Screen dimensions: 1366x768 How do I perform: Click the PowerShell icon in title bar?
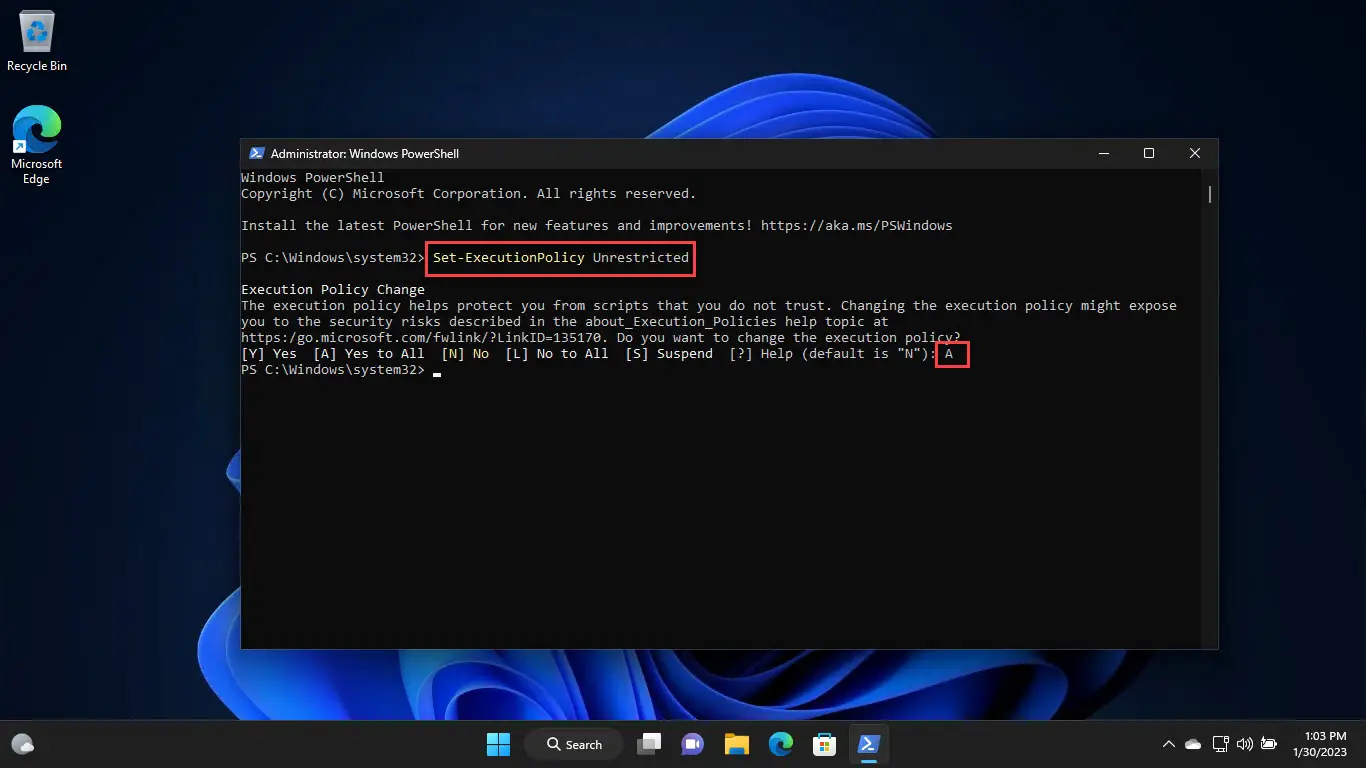coord(256,154)
